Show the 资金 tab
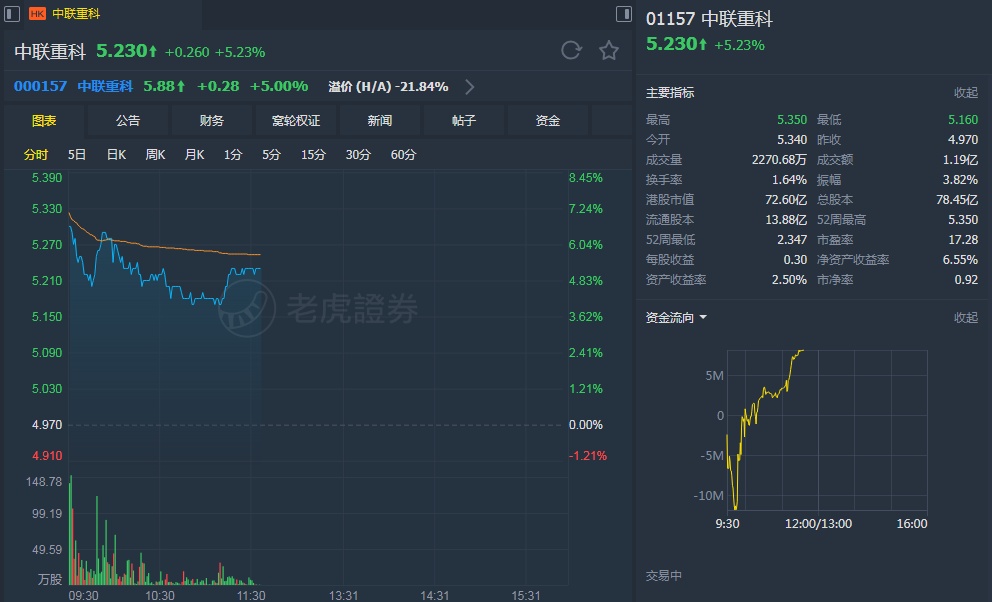The height and width of the screenshot is (602, 992). point(548,121)
